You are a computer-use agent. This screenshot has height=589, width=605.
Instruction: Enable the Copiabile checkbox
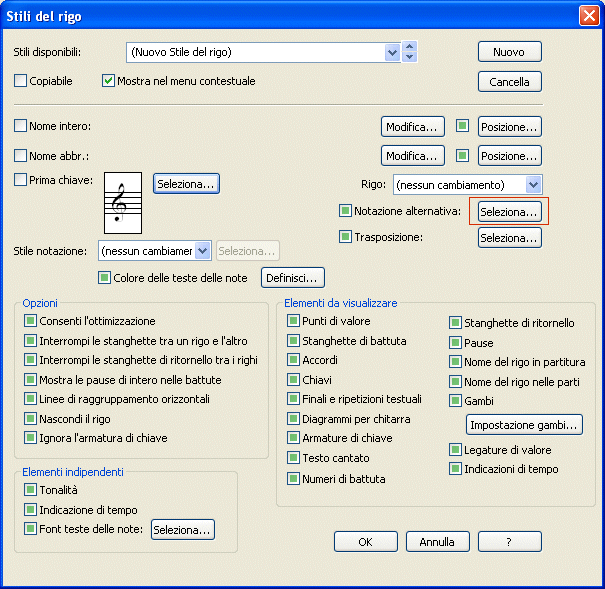pos(21,81)
